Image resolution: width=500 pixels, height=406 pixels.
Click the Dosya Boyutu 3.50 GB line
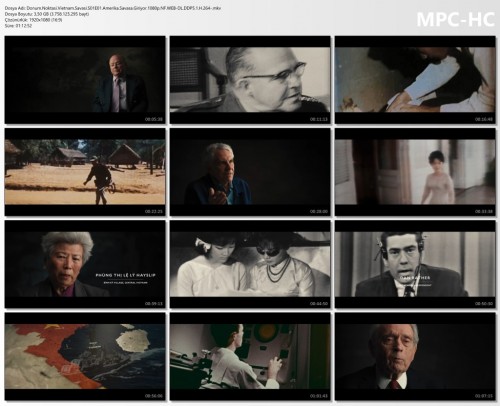(x=47, y=14)
